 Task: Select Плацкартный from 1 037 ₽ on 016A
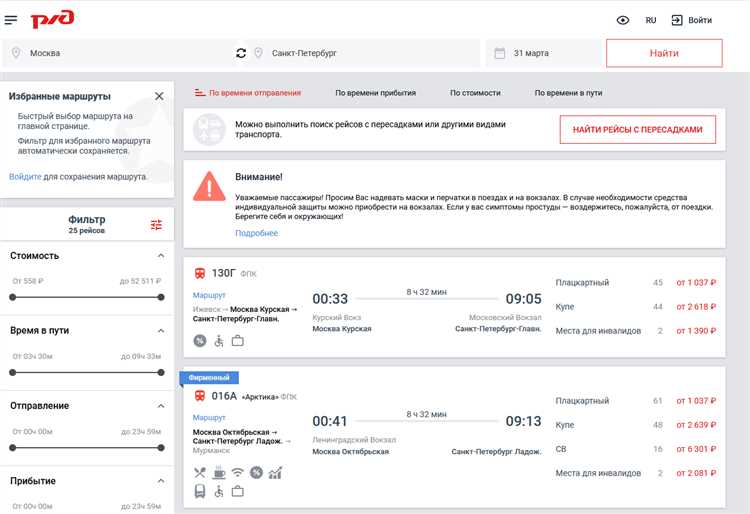(x=636, y=401)
